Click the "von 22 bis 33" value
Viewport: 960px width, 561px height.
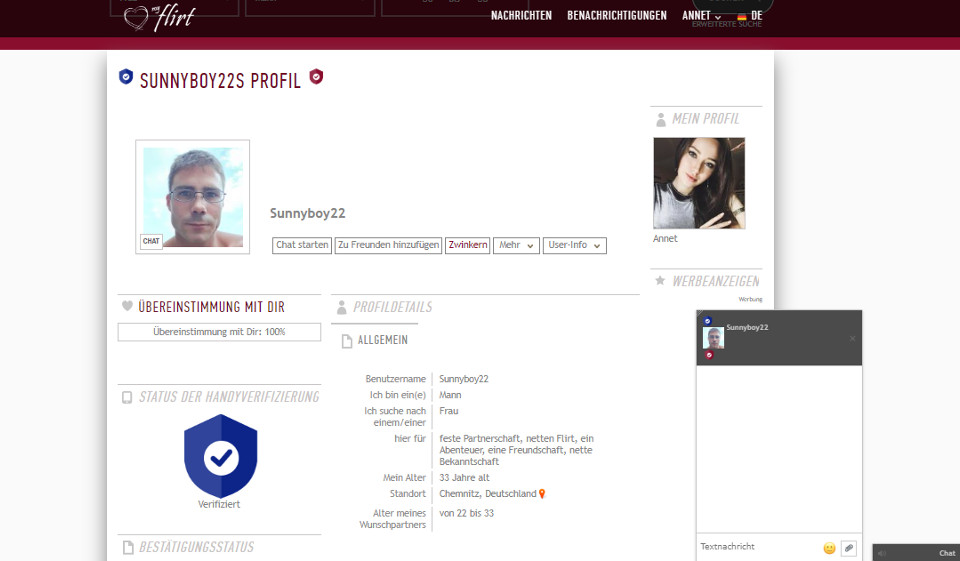[x=466, y=513]
